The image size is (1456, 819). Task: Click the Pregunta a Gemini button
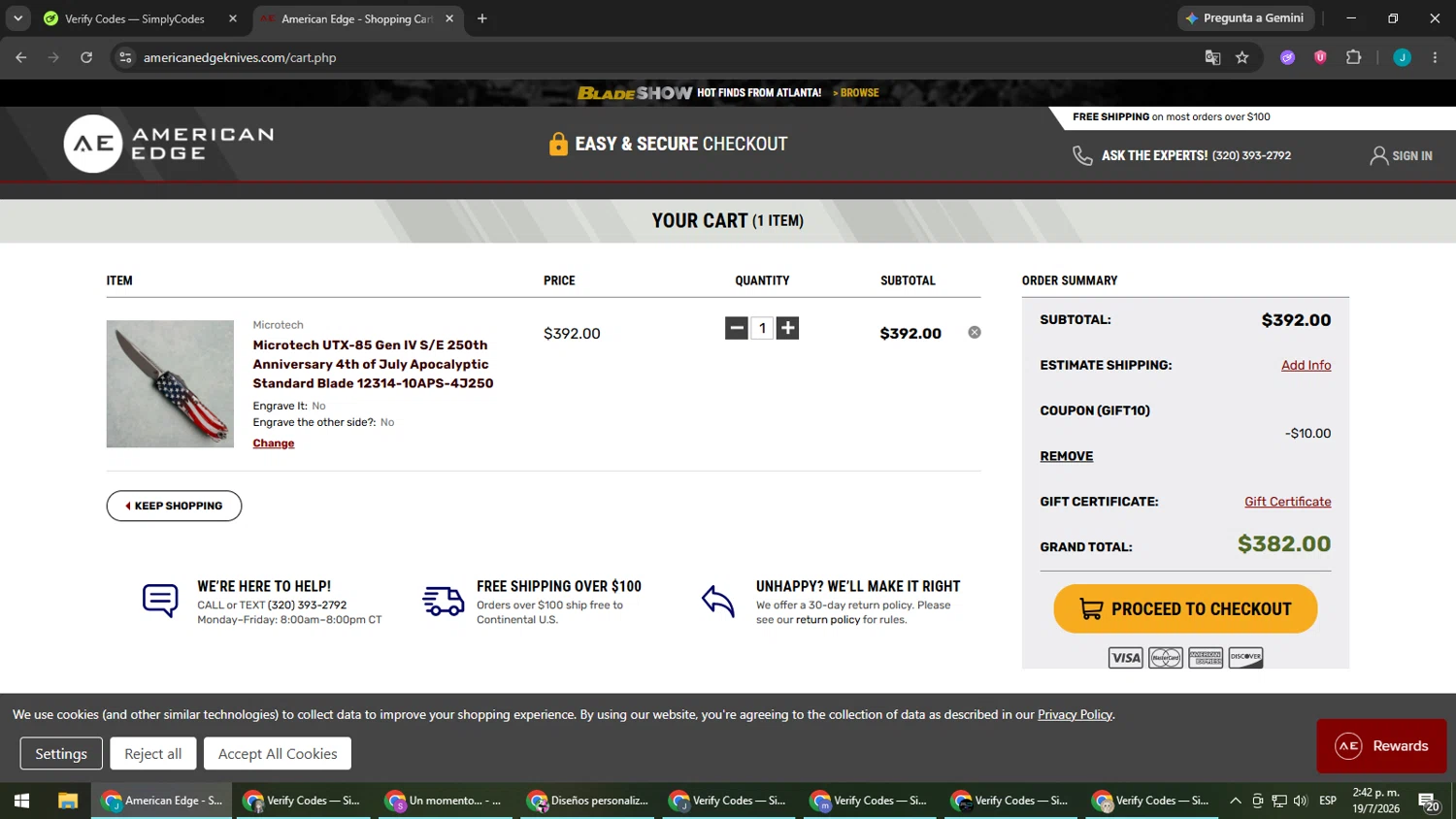coord(1246,18)
